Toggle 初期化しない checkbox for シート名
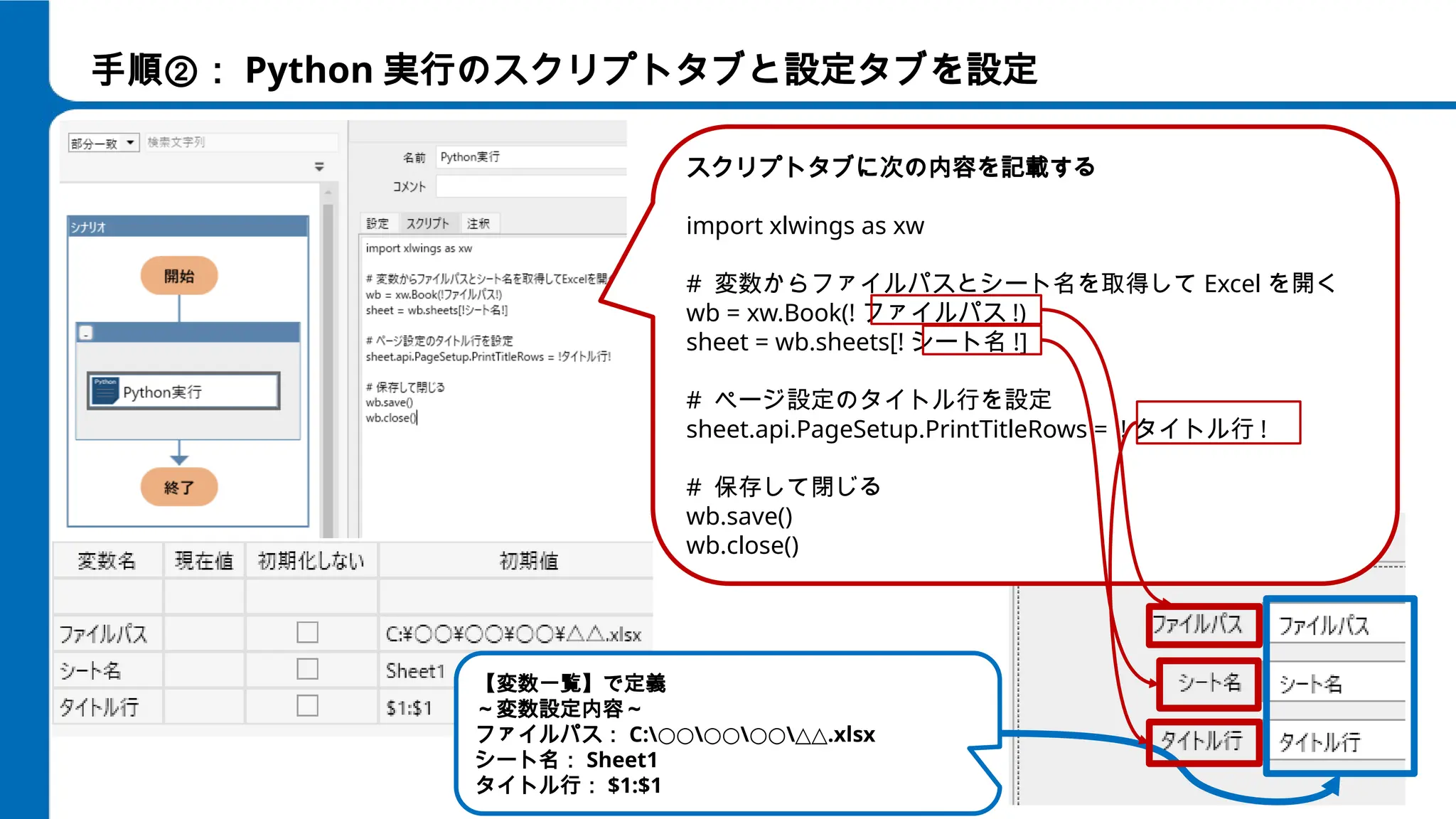 307,669
